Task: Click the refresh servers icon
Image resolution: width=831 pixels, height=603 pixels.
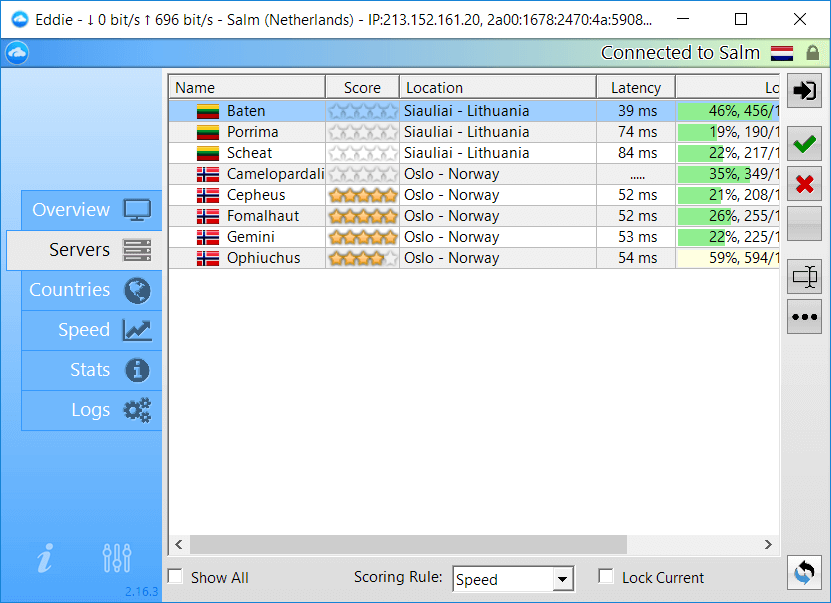Action: pos(804,572)
